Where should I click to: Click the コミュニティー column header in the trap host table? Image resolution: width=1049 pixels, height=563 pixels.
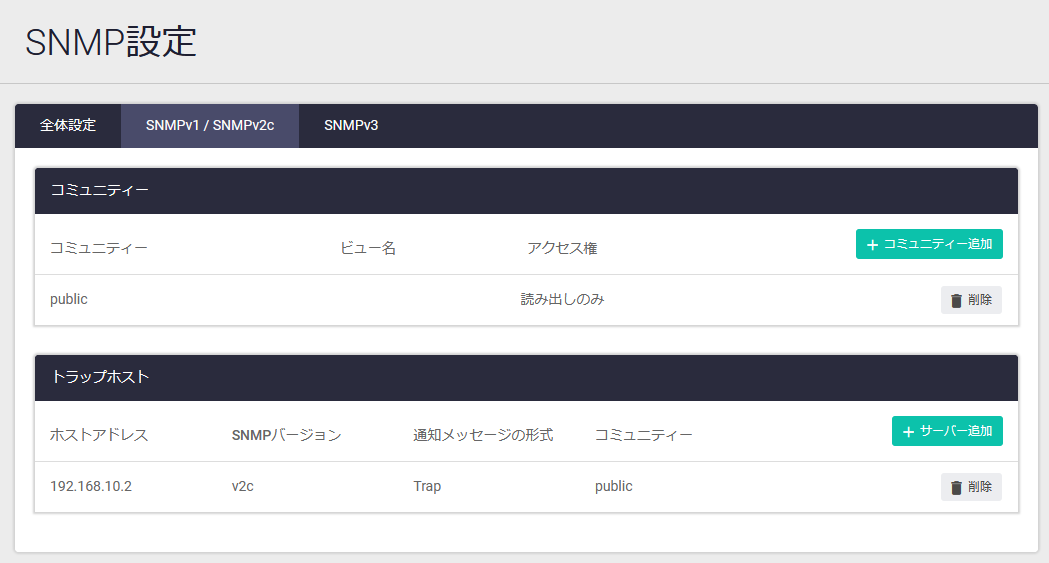tap(644, 435)
